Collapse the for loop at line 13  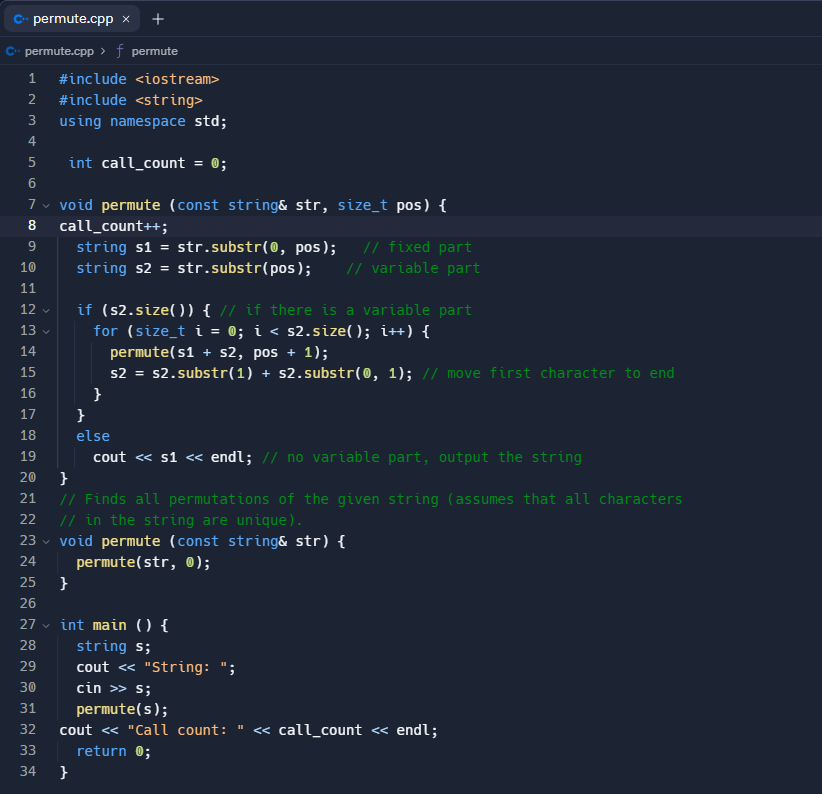[46, 332]
